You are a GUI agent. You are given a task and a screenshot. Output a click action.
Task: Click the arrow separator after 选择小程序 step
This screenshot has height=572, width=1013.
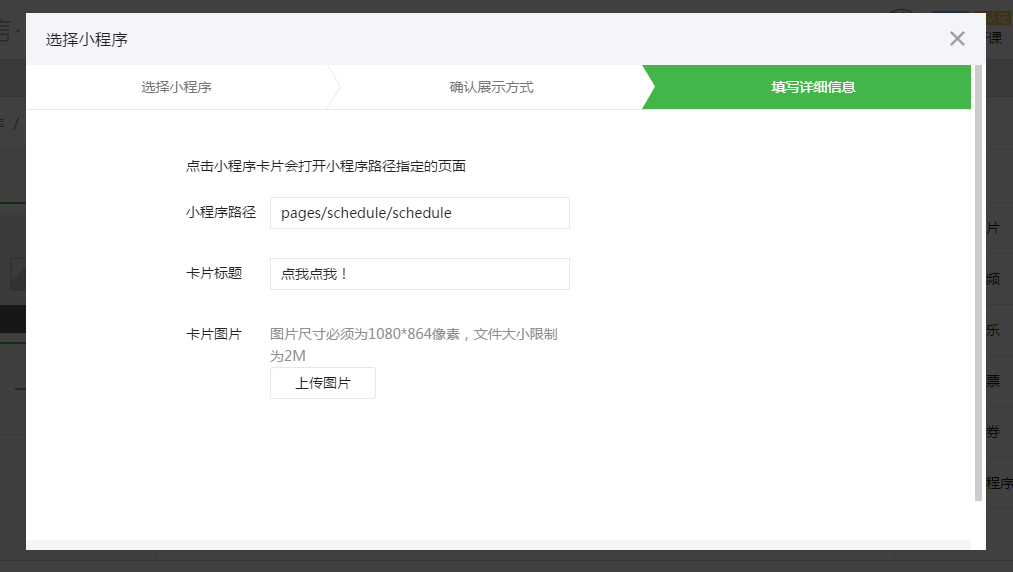click(334, 87)
